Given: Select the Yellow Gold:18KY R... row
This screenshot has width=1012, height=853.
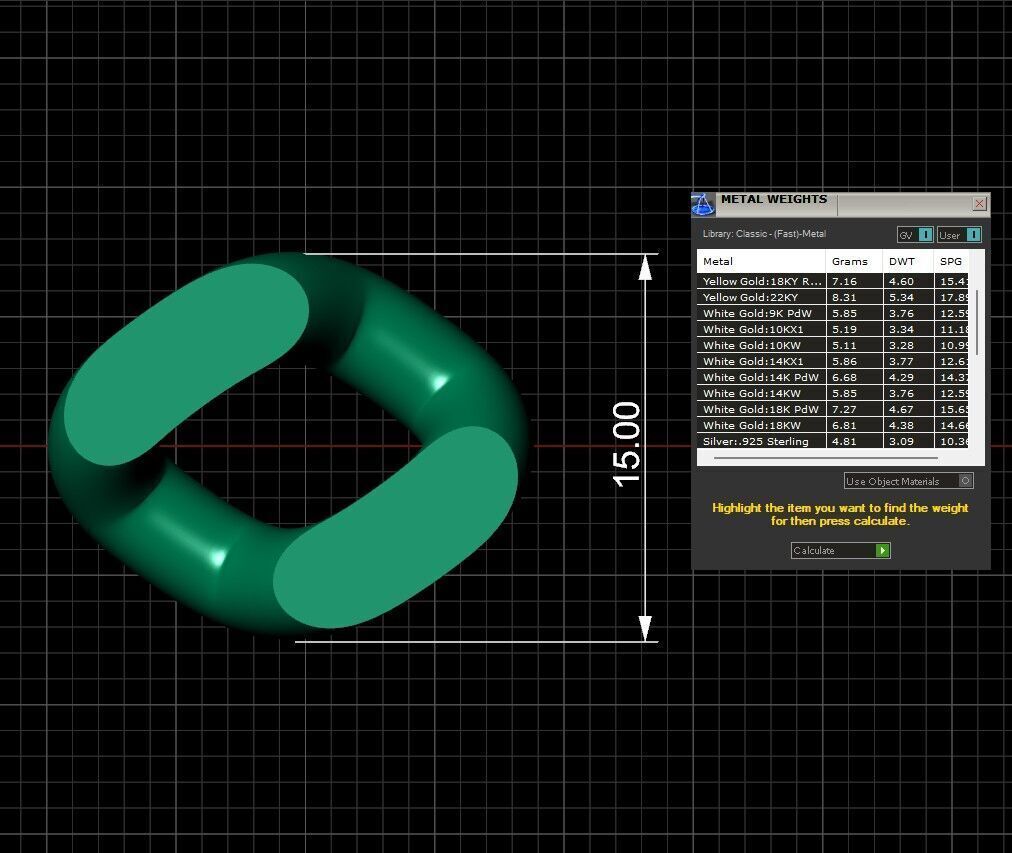Looking at the screenshot, I should [833, 281].
